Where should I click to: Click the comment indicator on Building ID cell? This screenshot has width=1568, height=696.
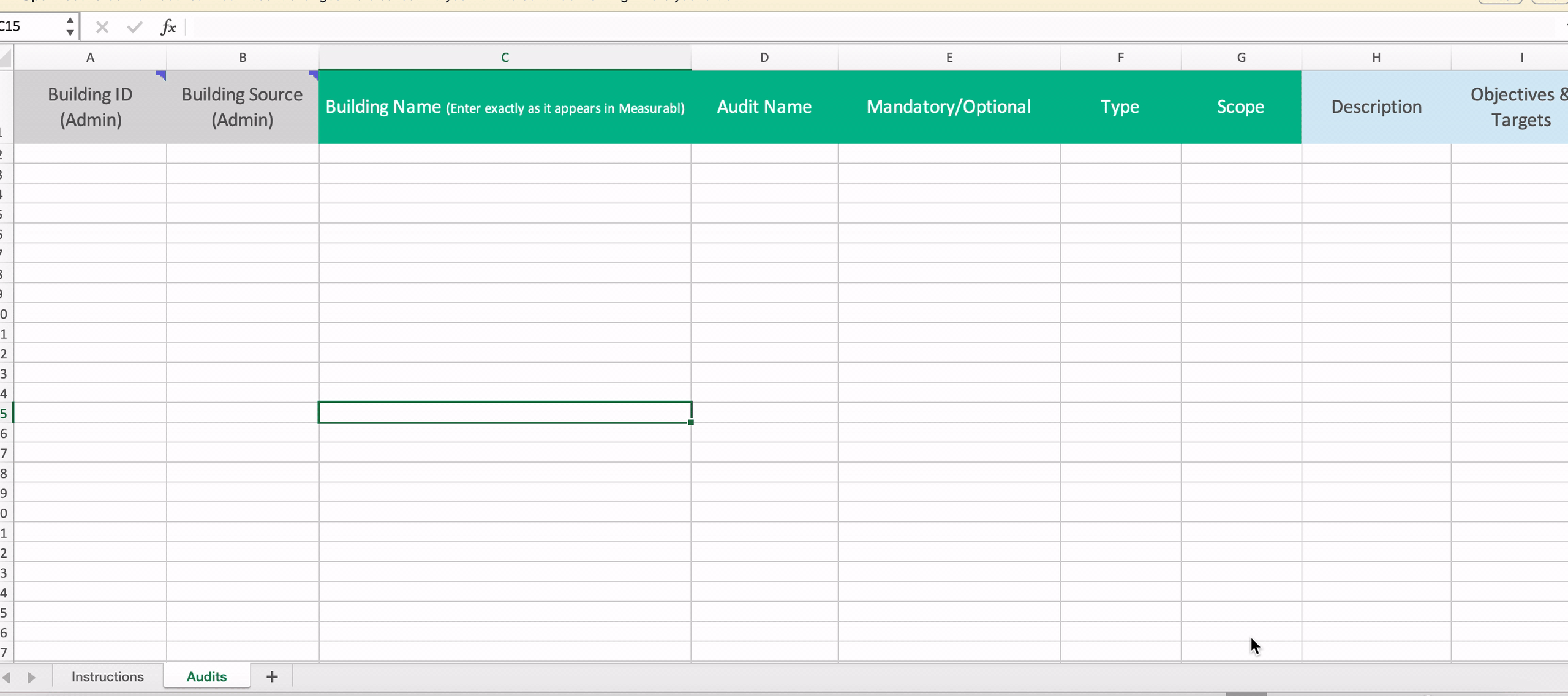[x=162, y=75]
